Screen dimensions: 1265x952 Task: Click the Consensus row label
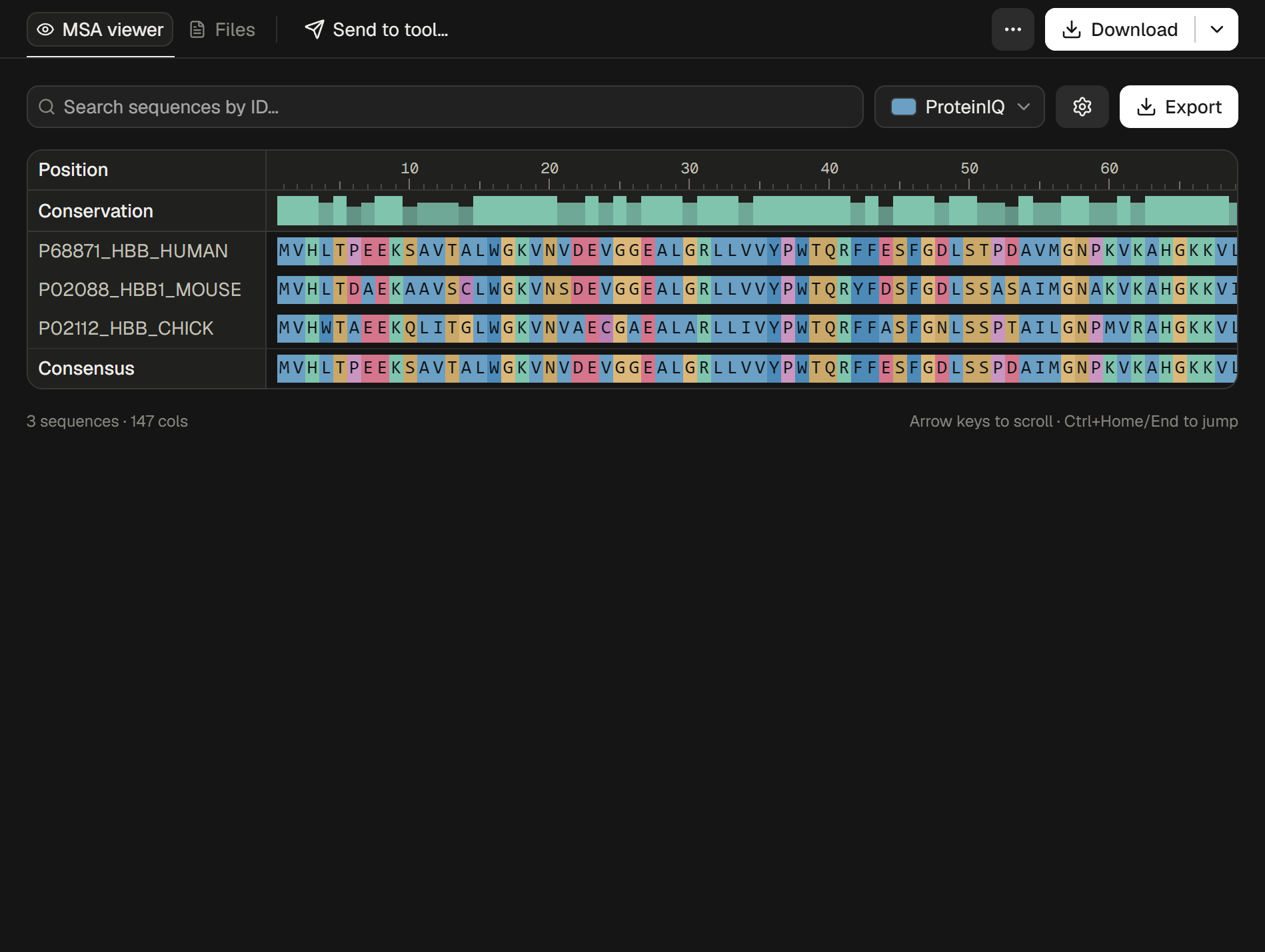coord(87,368)
